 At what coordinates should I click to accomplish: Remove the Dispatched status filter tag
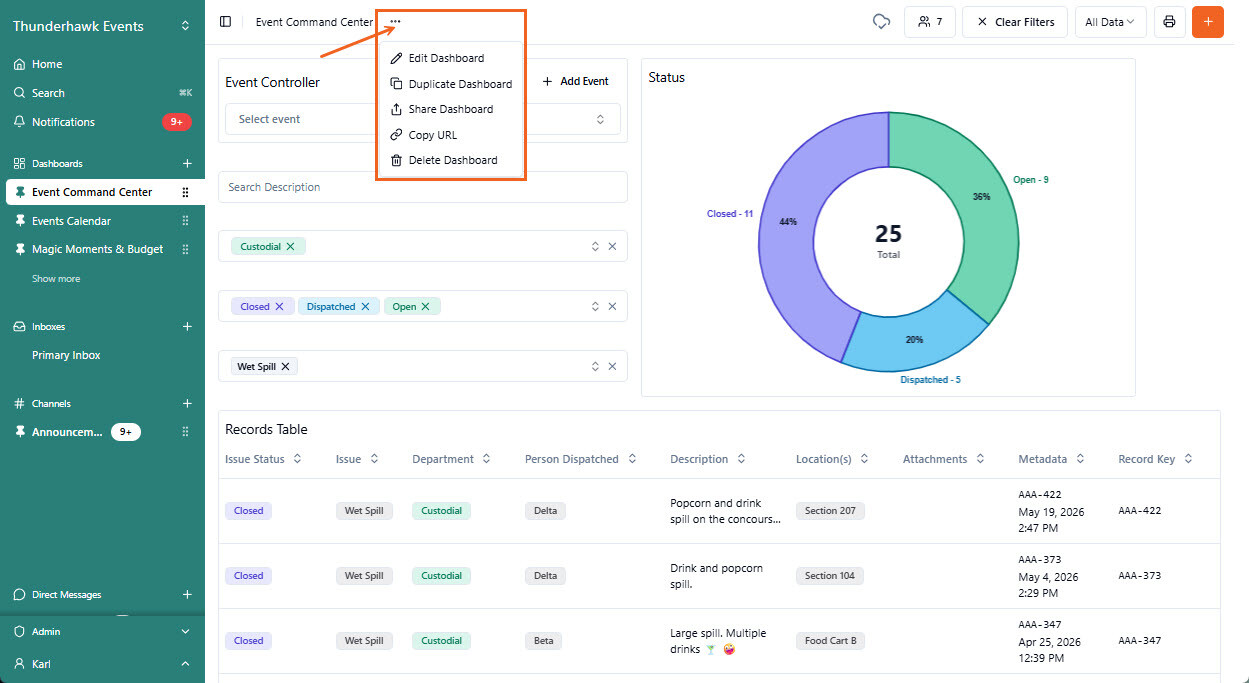(365, 306)
